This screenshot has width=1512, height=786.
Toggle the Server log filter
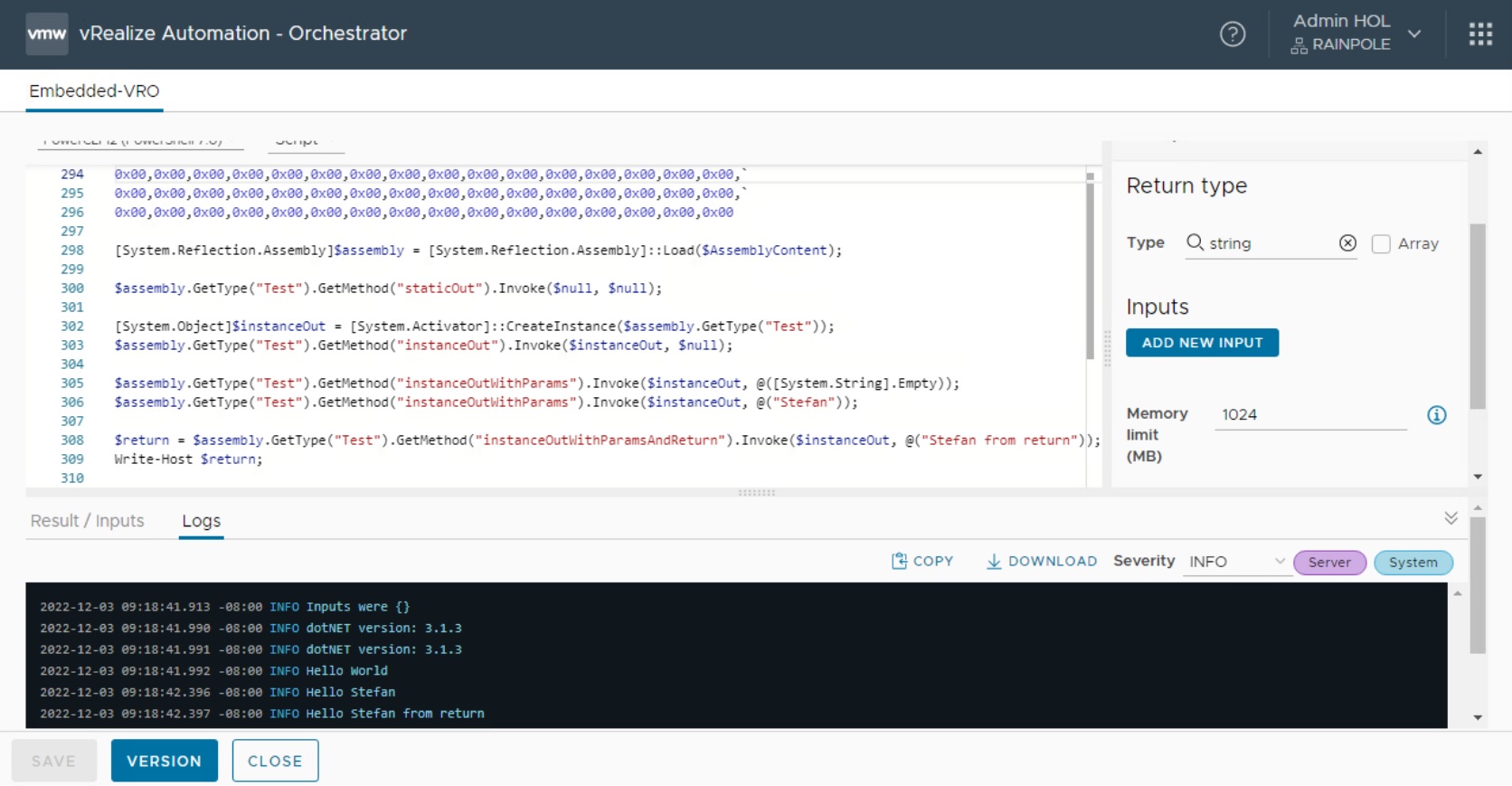[x=1329, y=563]
